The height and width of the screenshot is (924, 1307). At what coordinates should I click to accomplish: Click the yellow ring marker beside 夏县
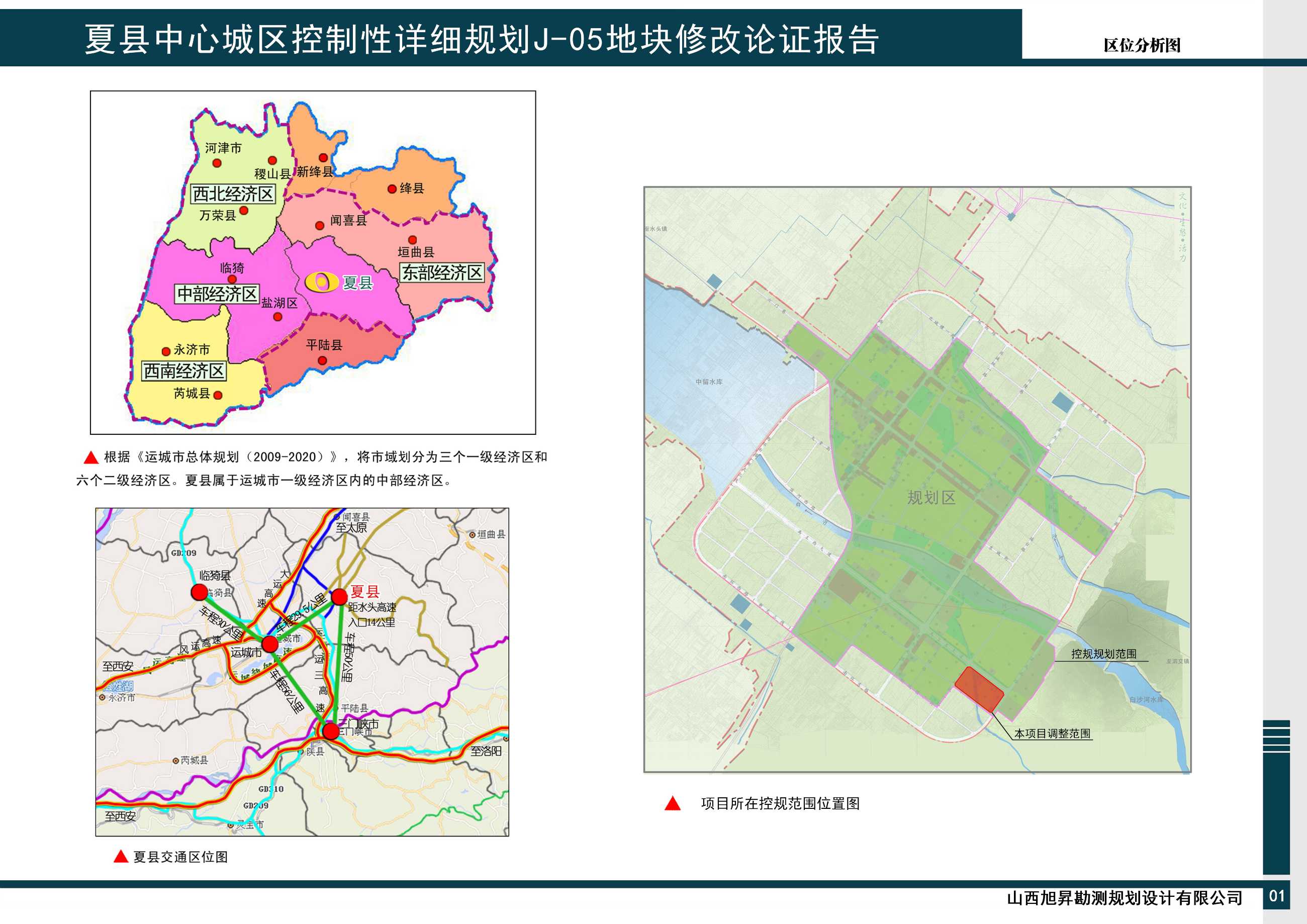(x=322, y=282)
